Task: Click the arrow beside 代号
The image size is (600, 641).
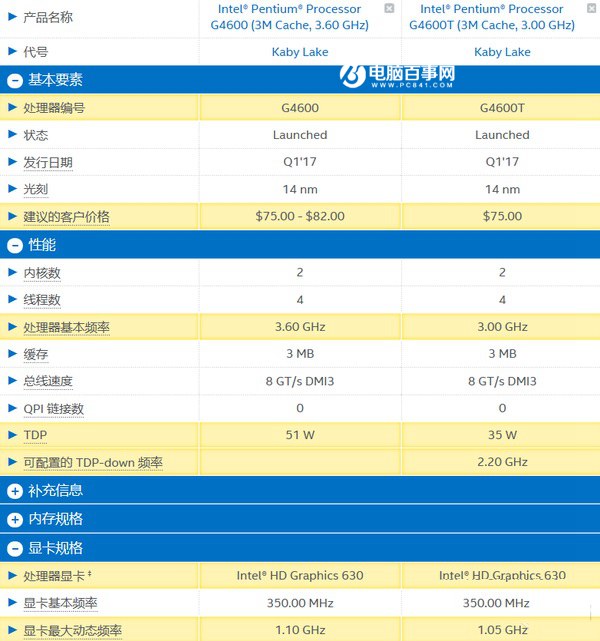Action: (12, 52)
